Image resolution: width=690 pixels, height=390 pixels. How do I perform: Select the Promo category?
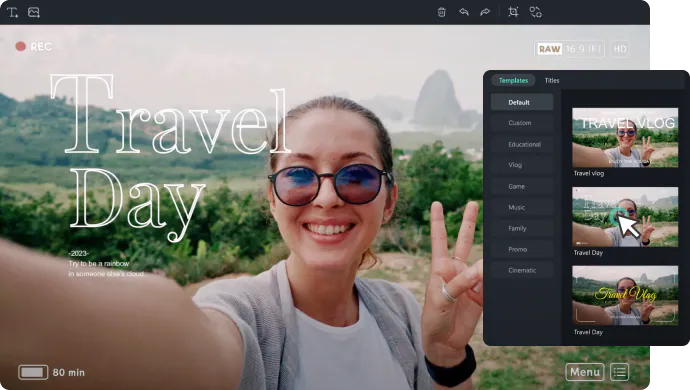(x=522, y=249)
